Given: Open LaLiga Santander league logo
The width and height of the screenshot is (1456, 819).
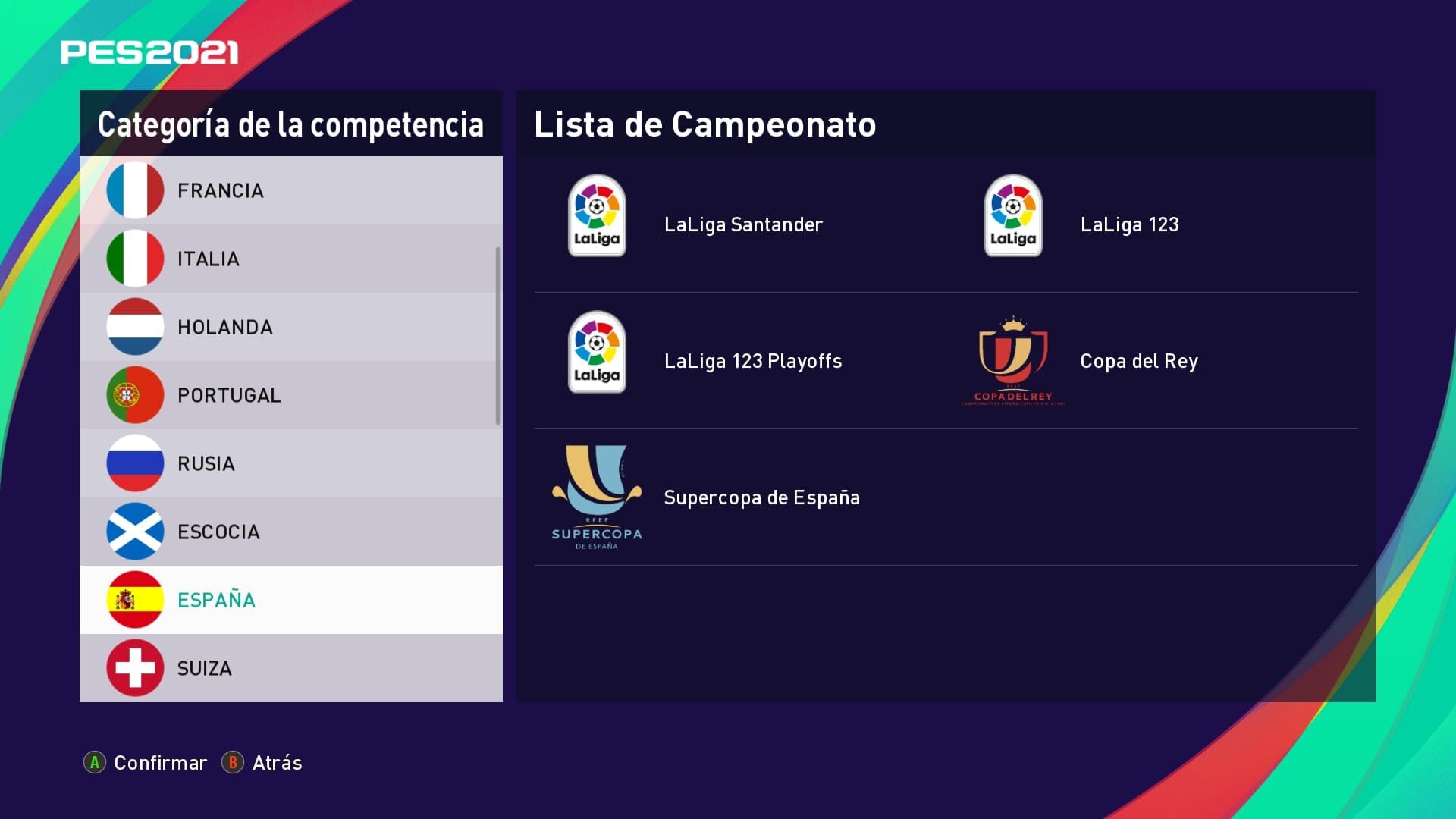Looking at the screenshot, I should coord(597,215).
